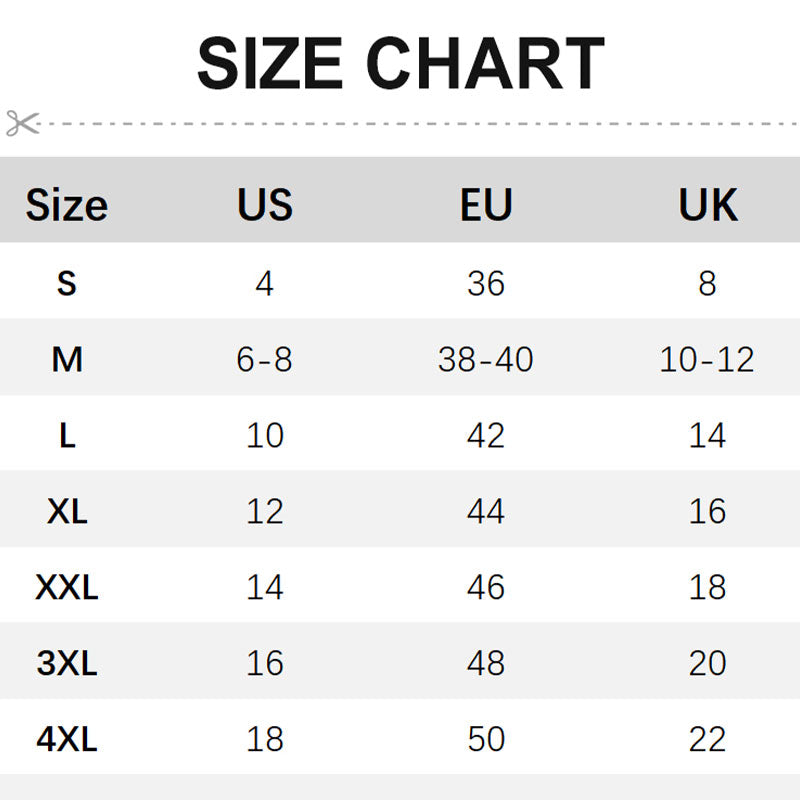Click the 3XL size row label

pos(66,663)
